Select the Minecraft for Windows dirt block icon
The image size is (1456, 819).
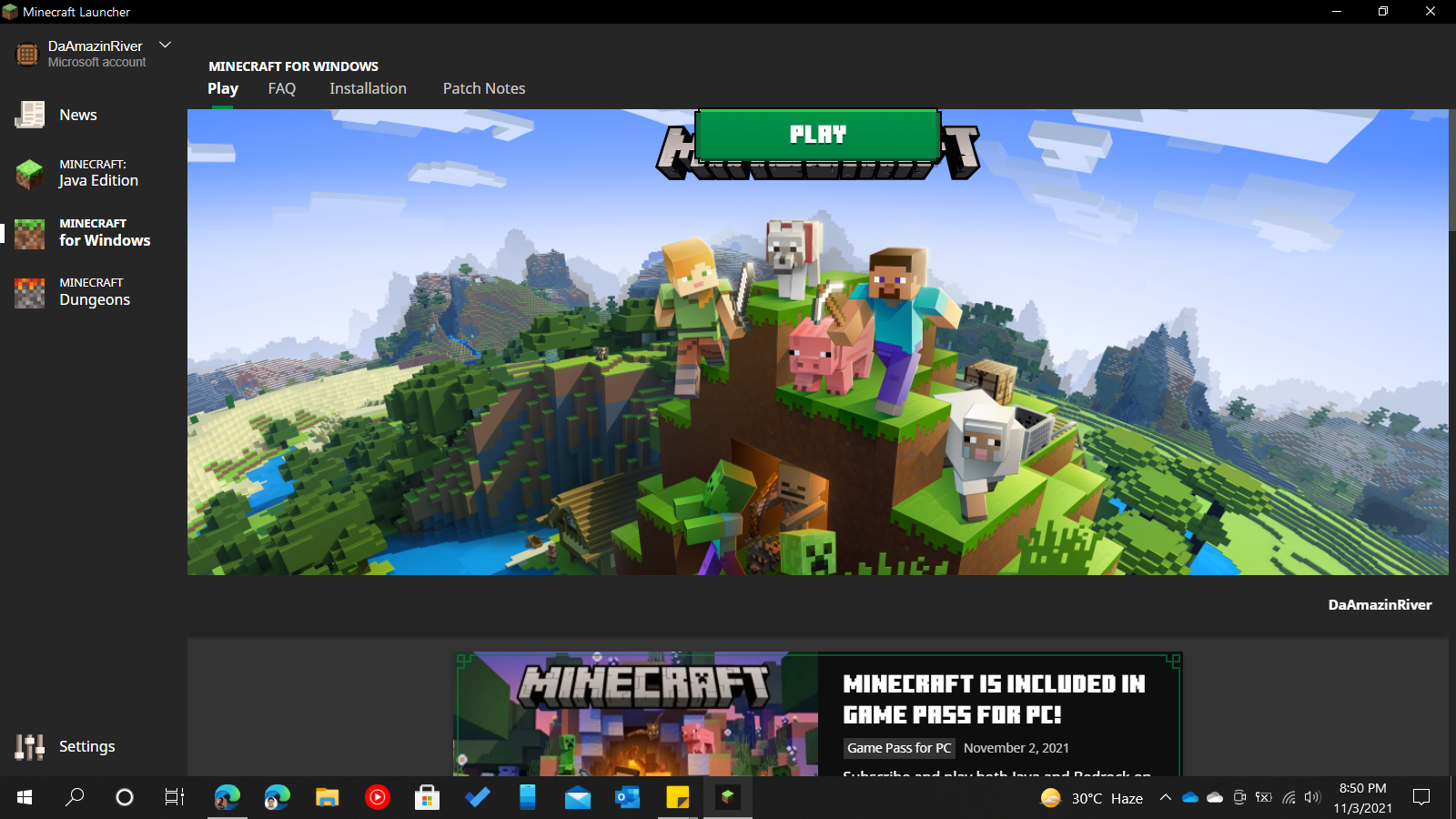pos(29,234)
